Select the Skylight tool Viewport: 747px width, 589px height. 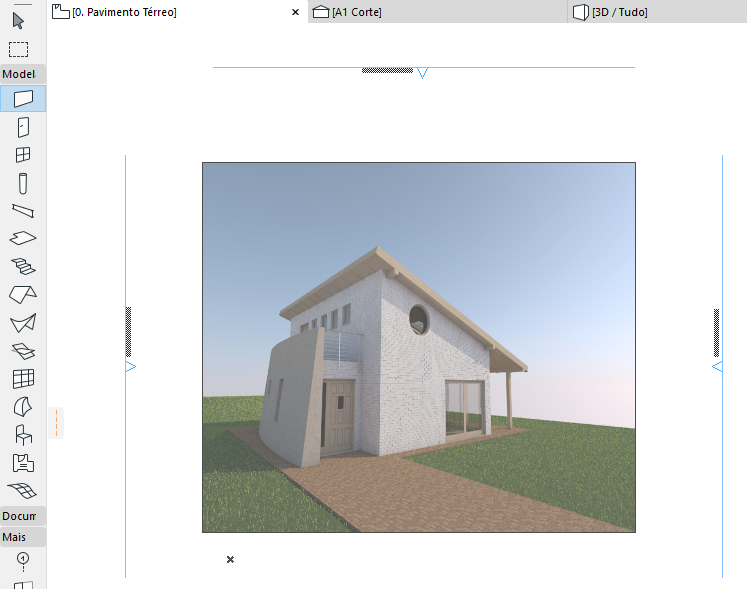tap(23, 351)
